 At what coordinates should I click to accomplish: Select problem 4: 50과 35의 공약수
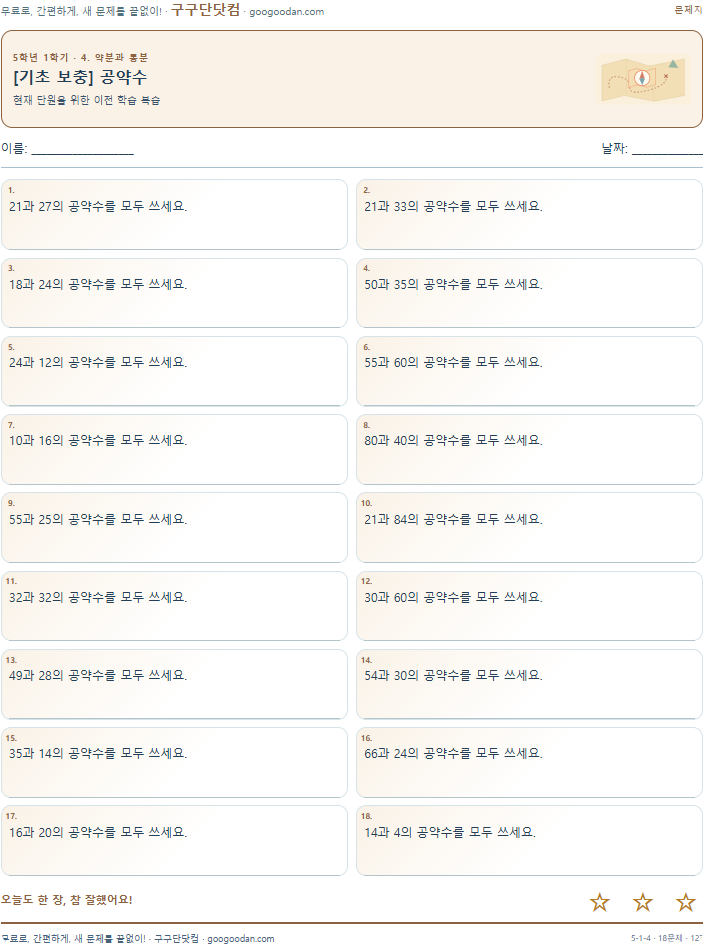click(529, 293)
